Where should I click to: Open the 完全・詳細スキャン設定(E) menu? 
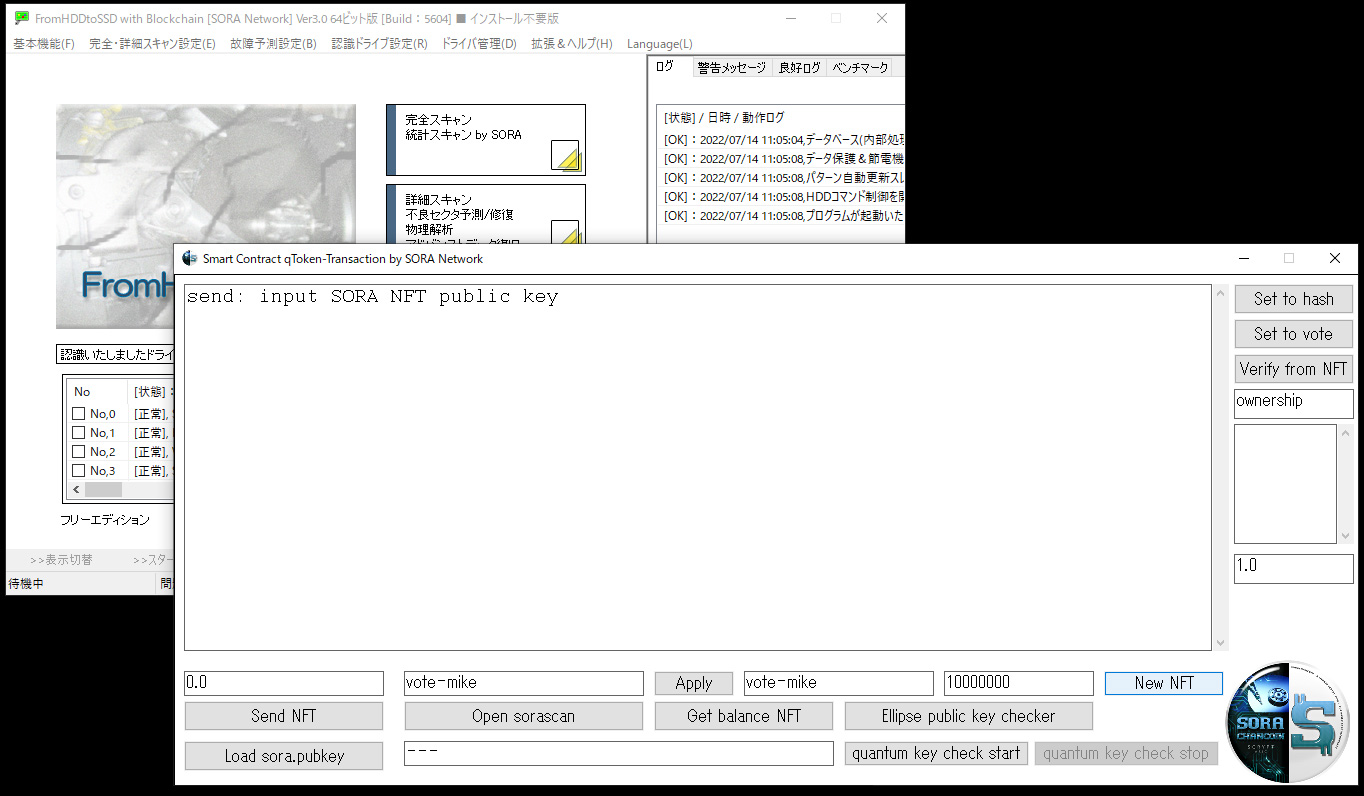point(152,44)
